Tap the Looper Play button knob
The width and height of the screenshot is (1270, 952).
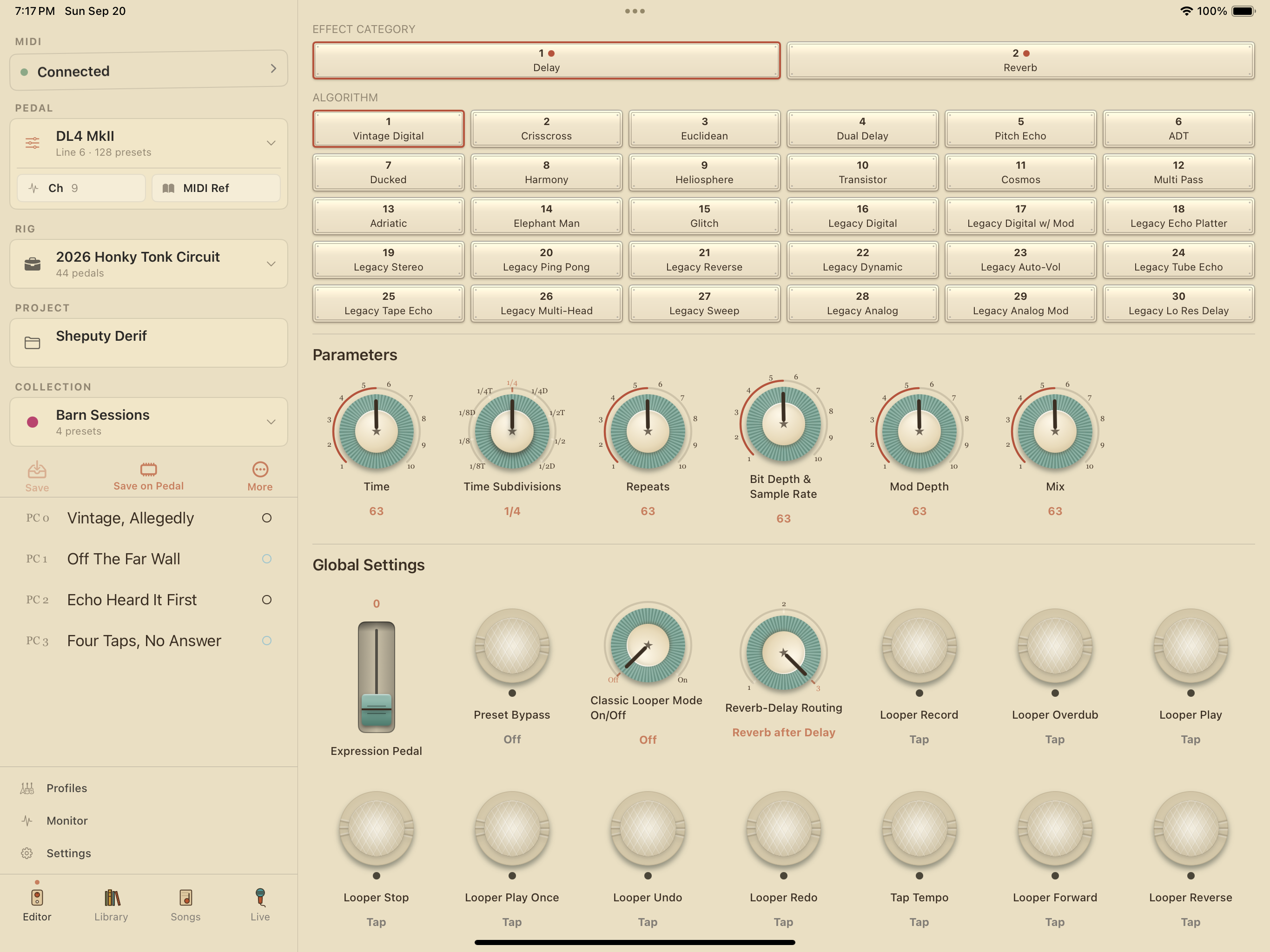click(x=1191, y=646)
